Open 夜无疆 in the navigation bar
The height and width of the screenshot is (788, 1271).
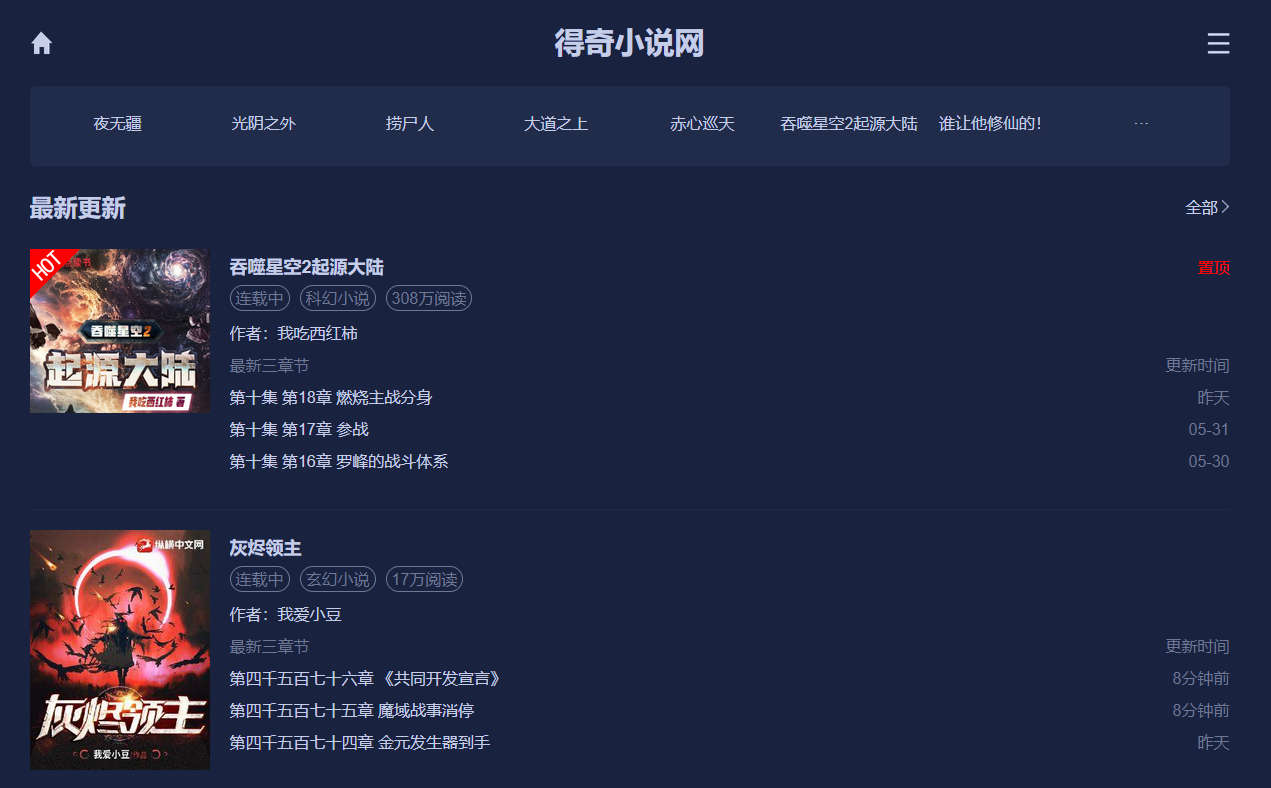(x=118, y=124)
